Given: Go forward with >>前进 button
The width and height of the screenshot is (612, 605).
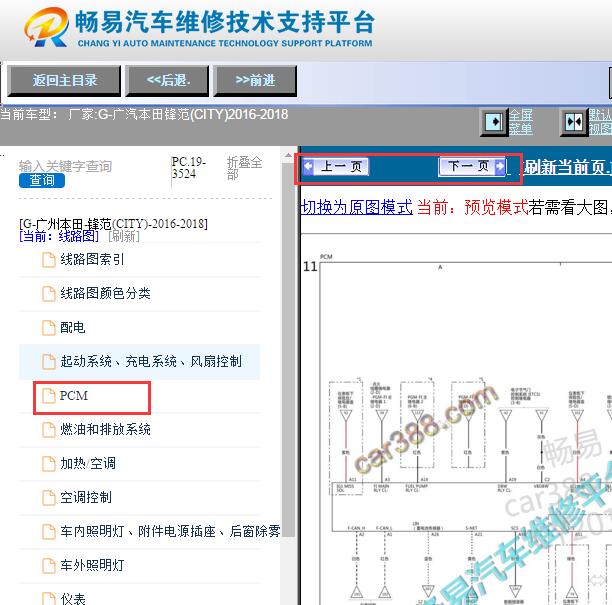Looking at the screenshot, I should (x=255, y=81).
